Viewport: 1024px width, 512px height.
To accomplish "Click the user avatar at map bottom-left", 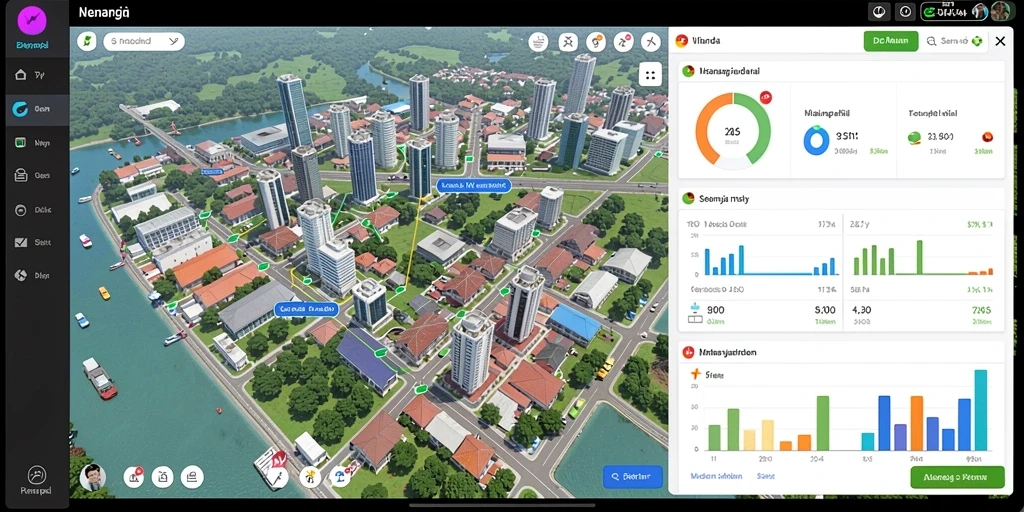I will (x=93, y=477).
